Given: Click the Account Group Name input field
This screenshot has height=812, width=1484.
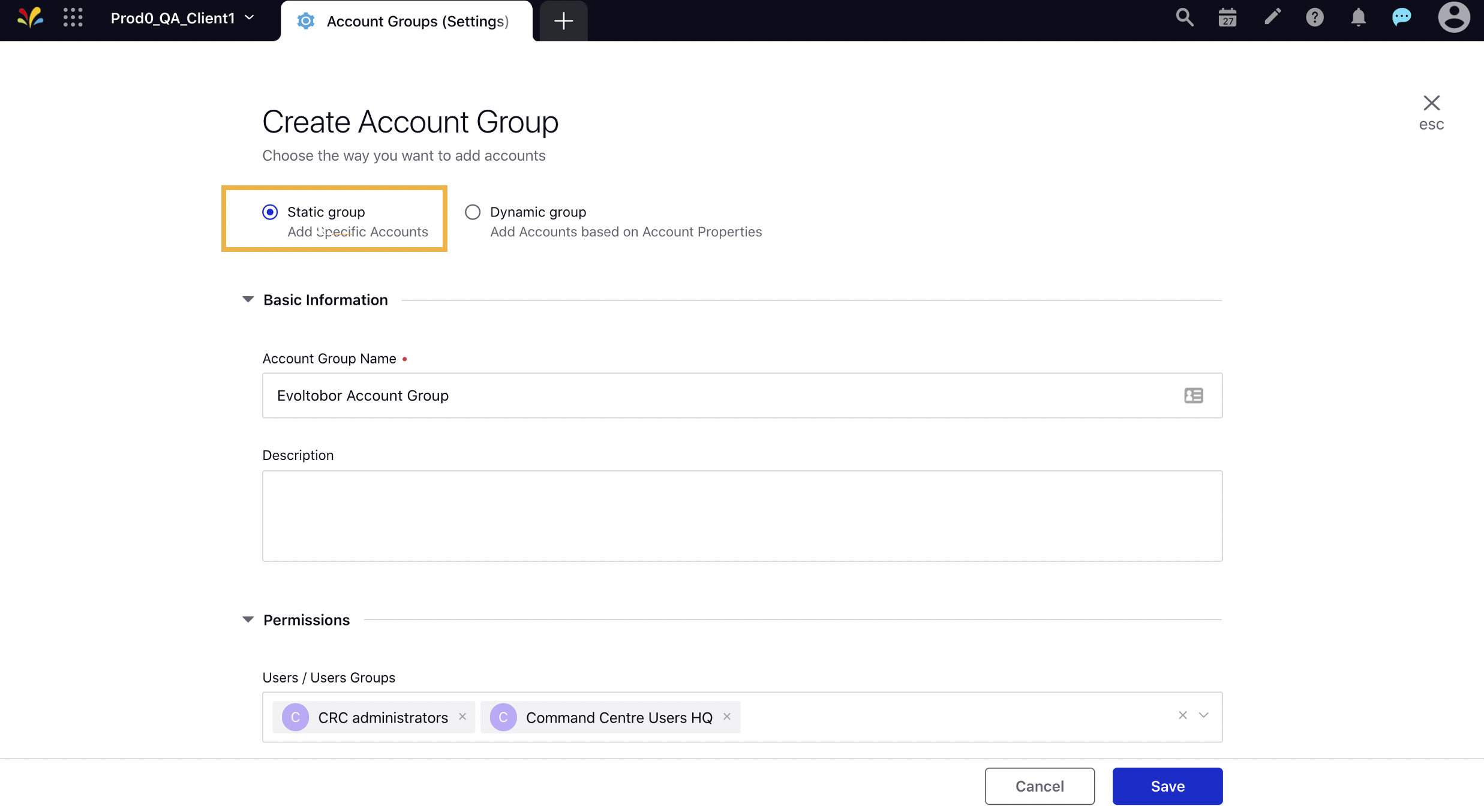Looking at the screenshot, I should pos(741,395).
